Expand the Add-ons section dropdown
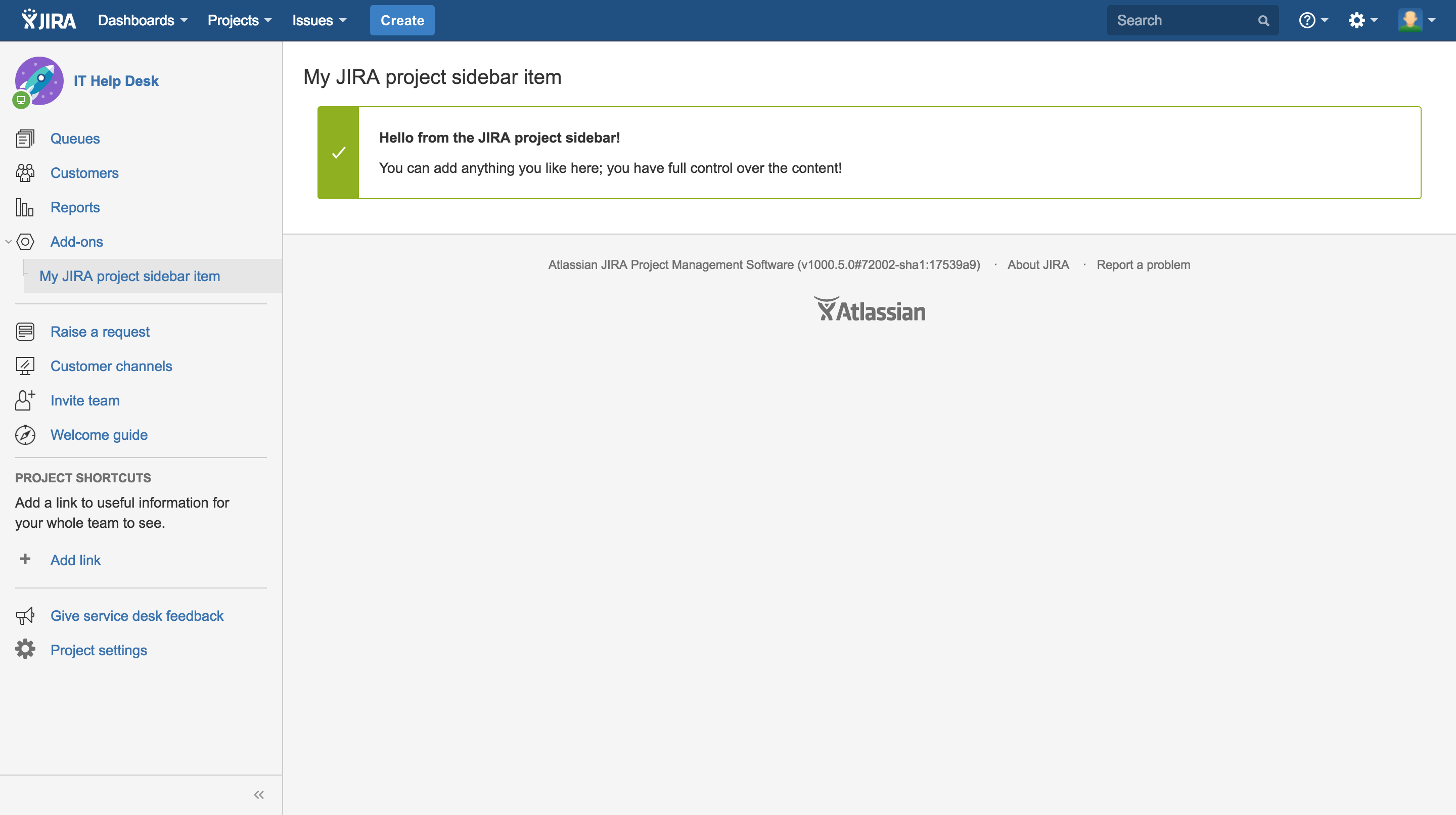Viewport: 1456px width, 815px height. (x=8, y=241)
